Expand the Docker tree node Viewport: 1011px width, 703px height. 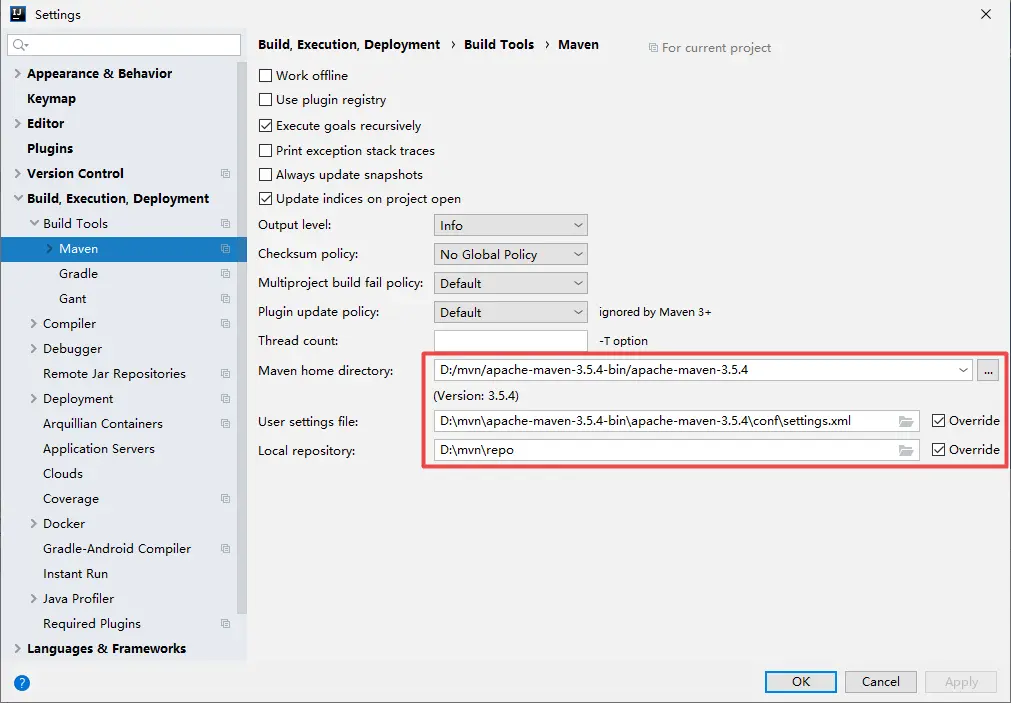34,524
